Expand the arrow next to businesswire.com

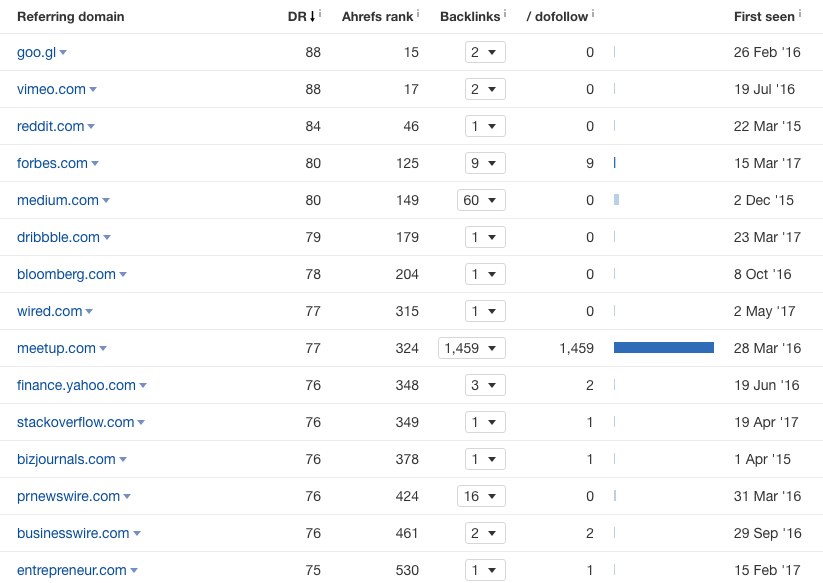click(x=137, y=534)
